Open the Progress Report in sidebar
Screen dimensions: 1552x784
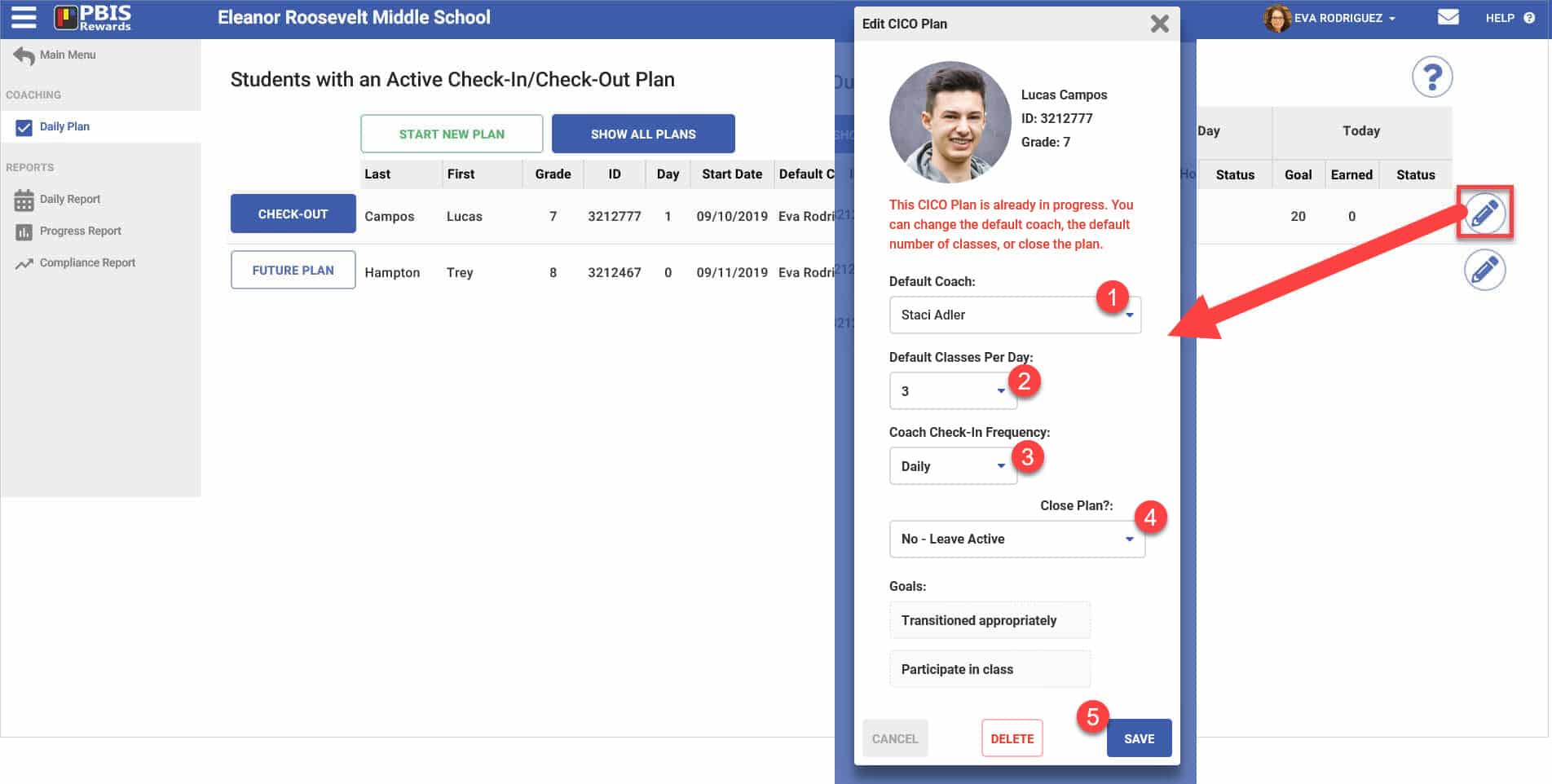tap(80, 231)
